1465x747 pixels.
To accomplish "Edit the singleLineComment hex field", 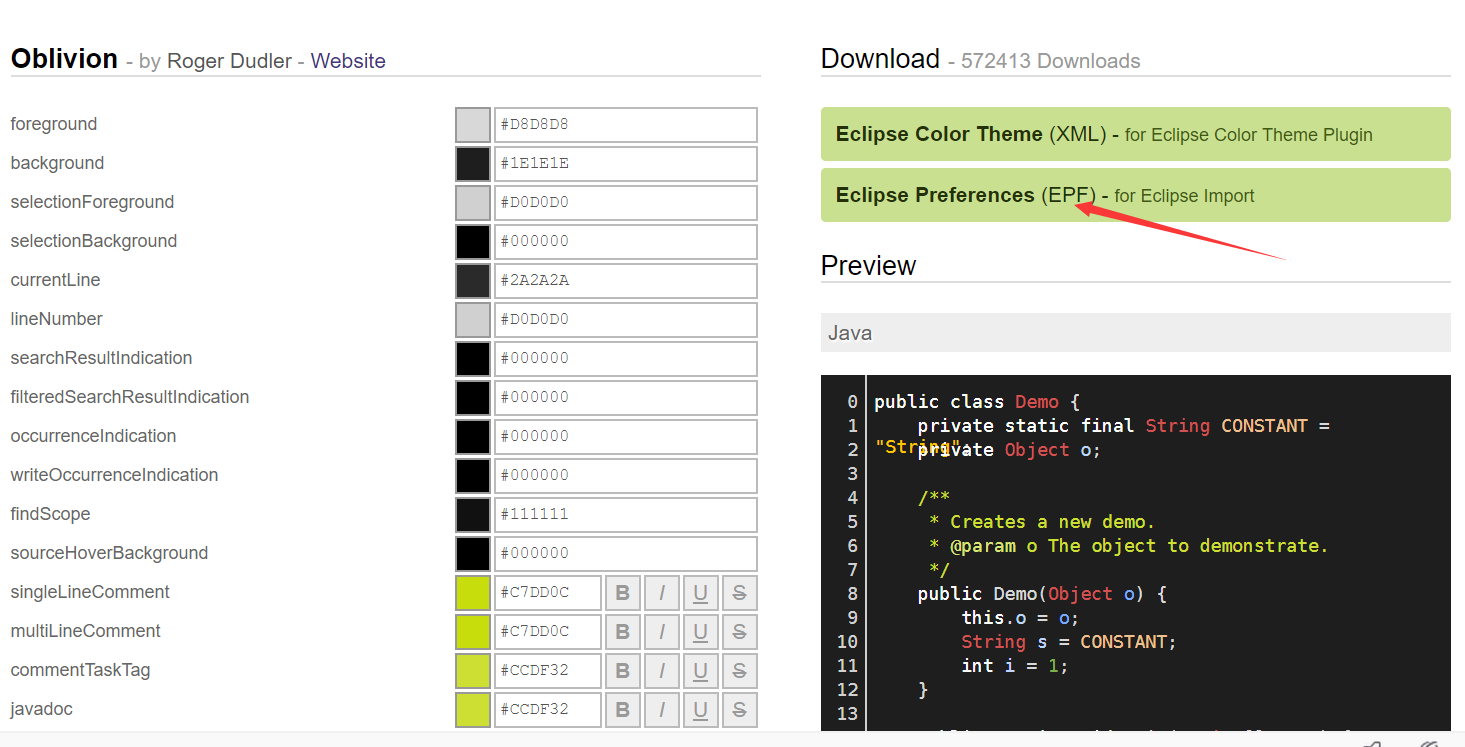I will pos(548,593).
